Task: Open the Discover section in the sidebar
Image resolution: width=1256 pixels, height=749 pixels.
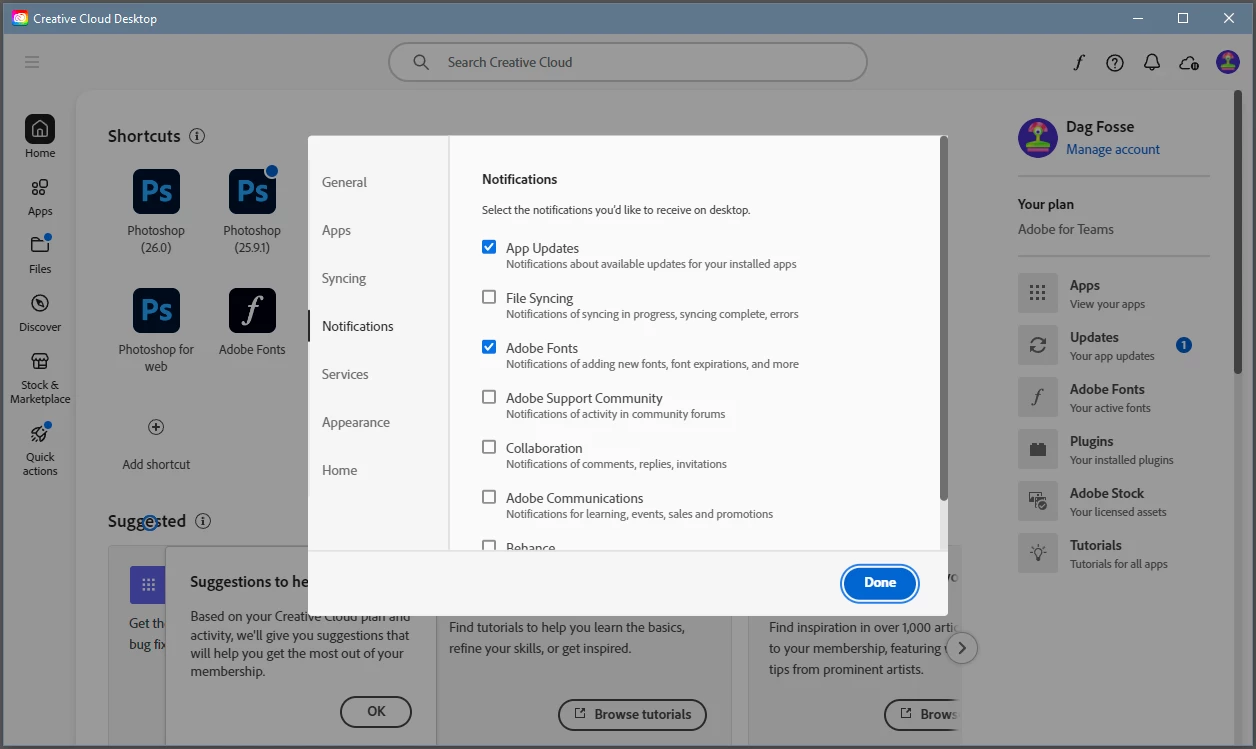Action: (x=40, y=313)
